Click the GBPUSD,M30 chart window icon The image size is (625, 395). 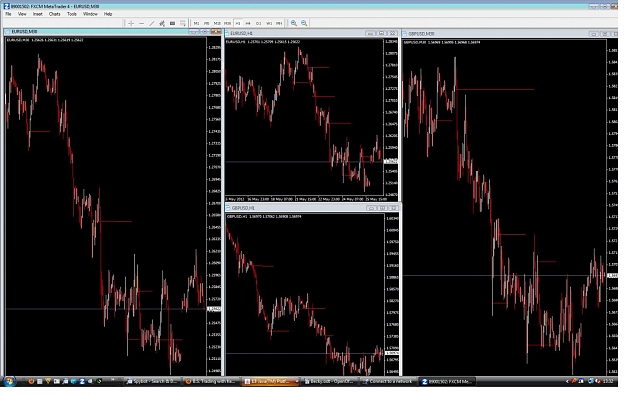(x=405, y=34)
